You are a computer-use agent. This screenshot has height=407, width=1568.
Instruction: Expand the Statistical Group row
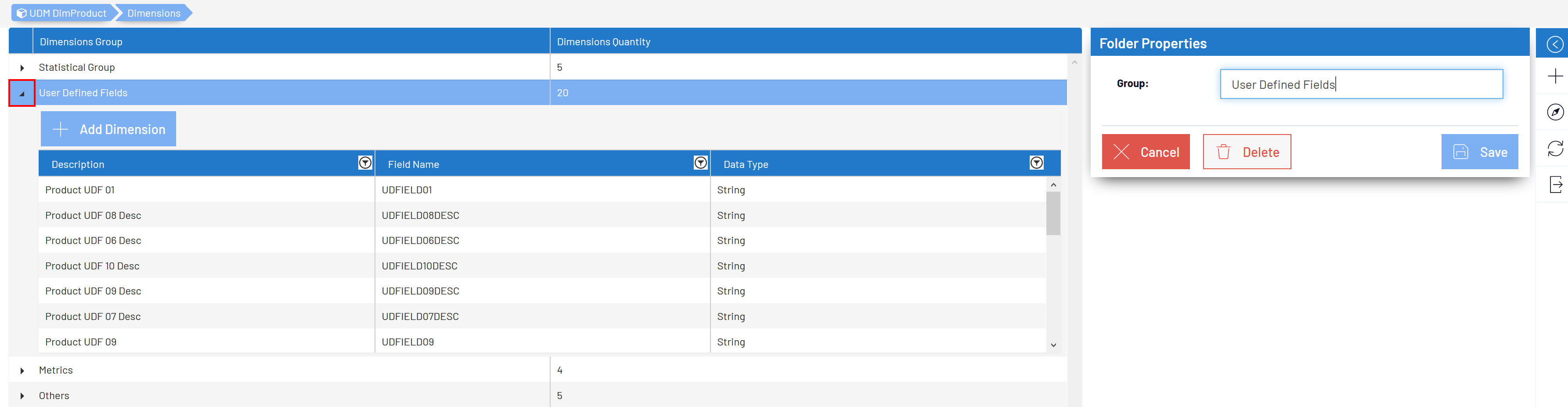(x=22, y=68)
